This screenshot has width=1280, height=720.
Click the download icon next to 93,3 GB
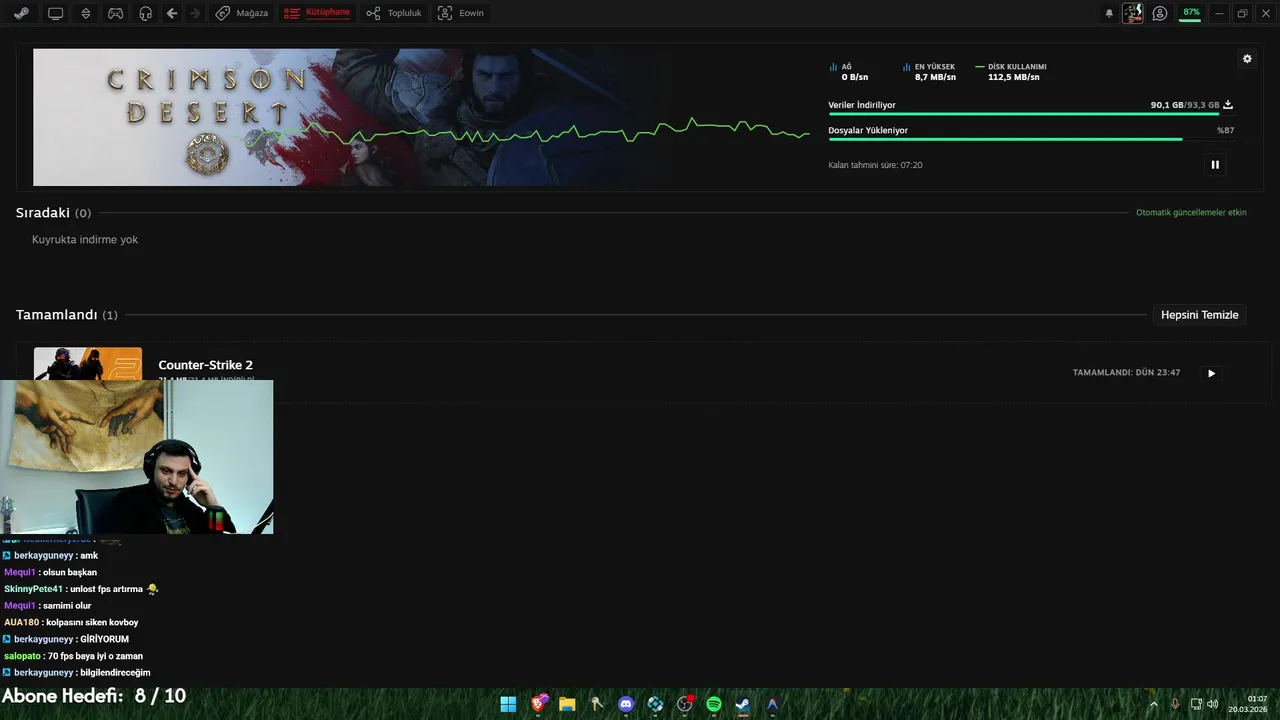tap(1228, 104)
